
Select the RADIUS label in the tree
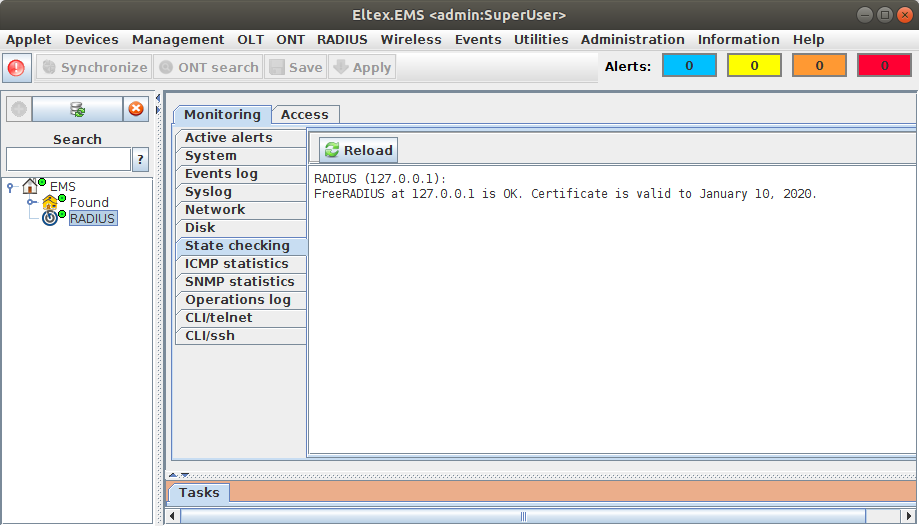point(93,219)
